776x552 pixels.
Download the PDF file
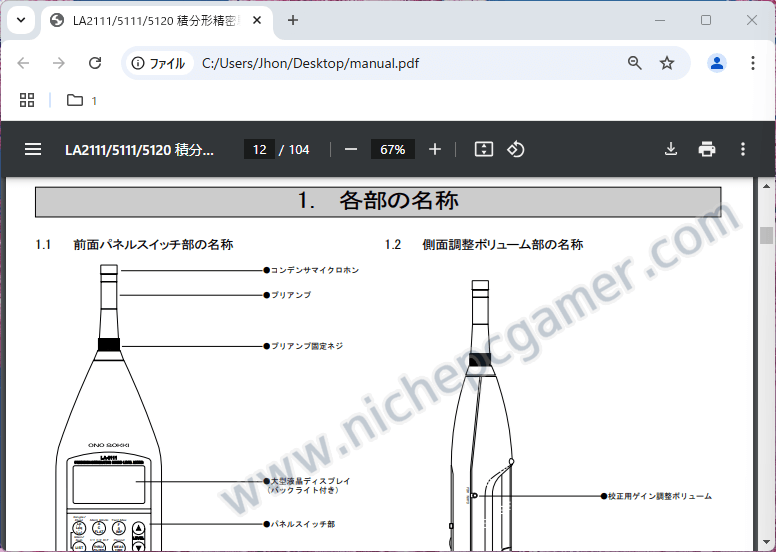(x=671, y=150)
